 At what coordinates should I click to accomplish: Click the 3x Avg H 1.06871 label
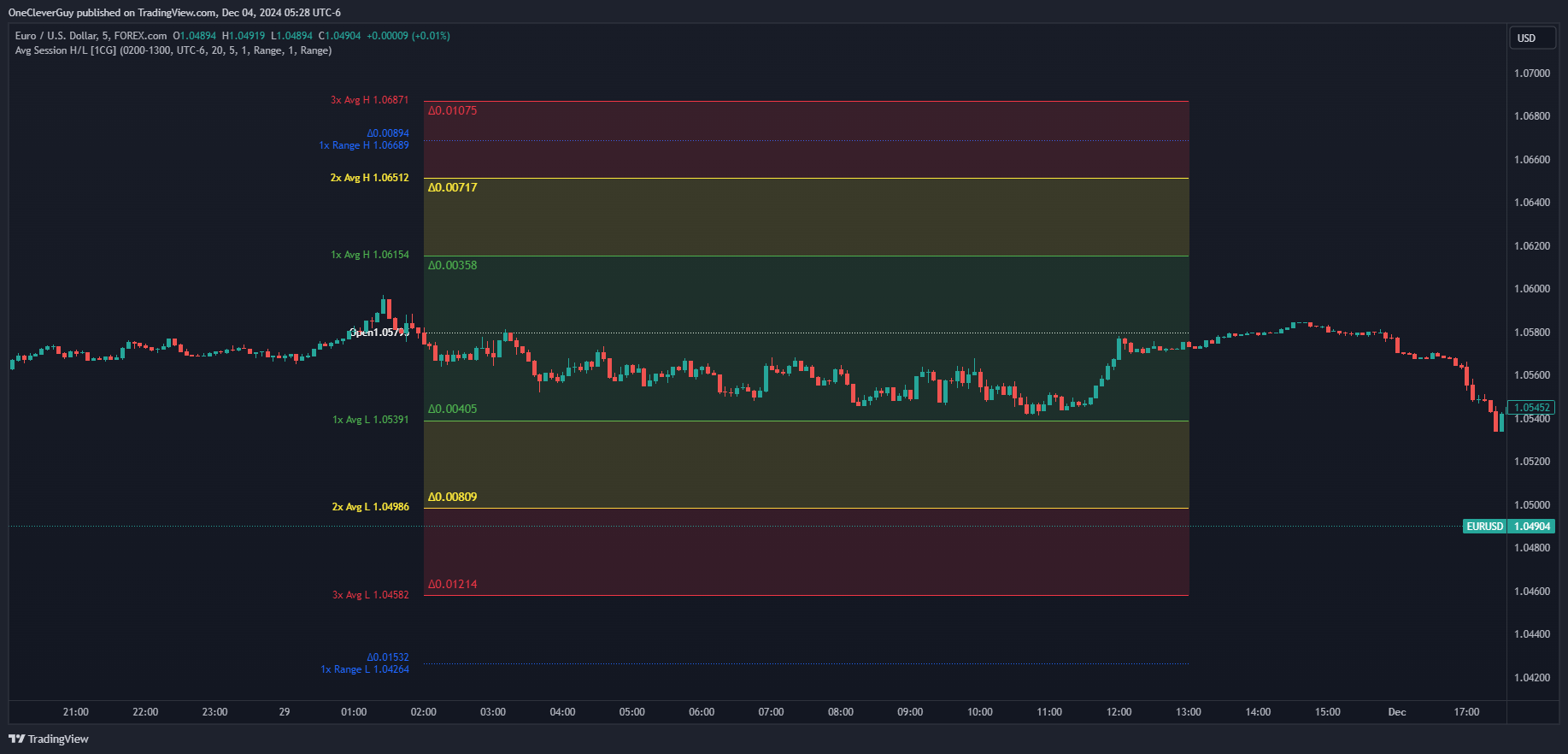tap(370, 100)
